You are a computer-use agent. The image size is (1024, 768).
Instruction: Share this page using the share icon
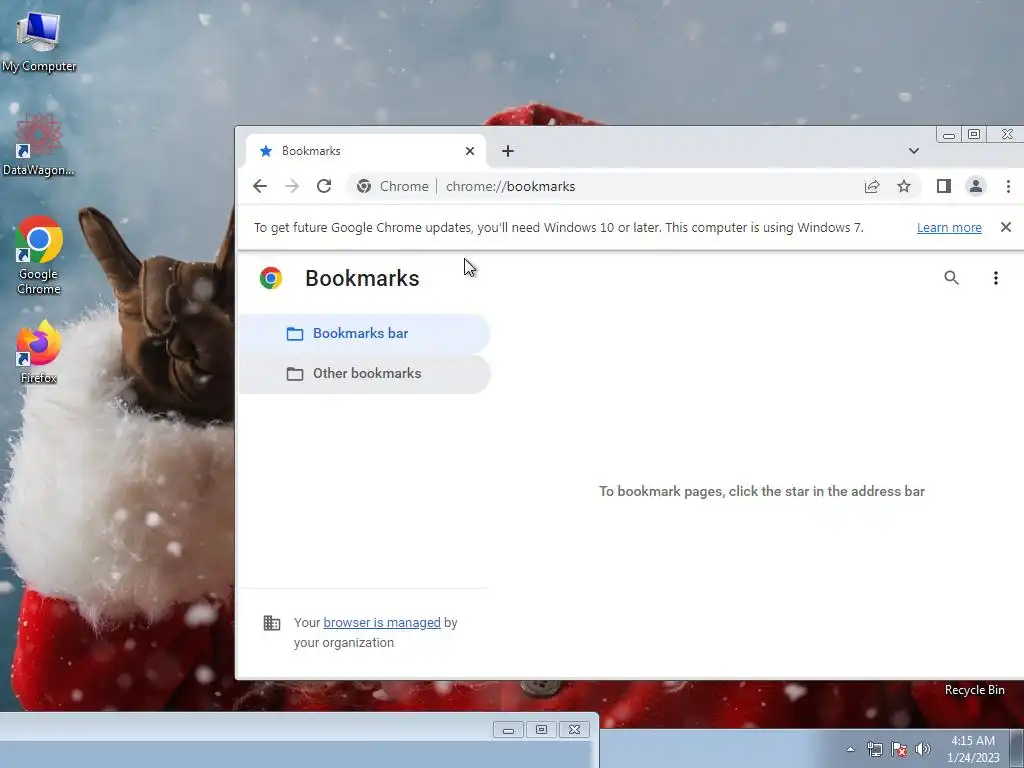[x=872, y=187]
